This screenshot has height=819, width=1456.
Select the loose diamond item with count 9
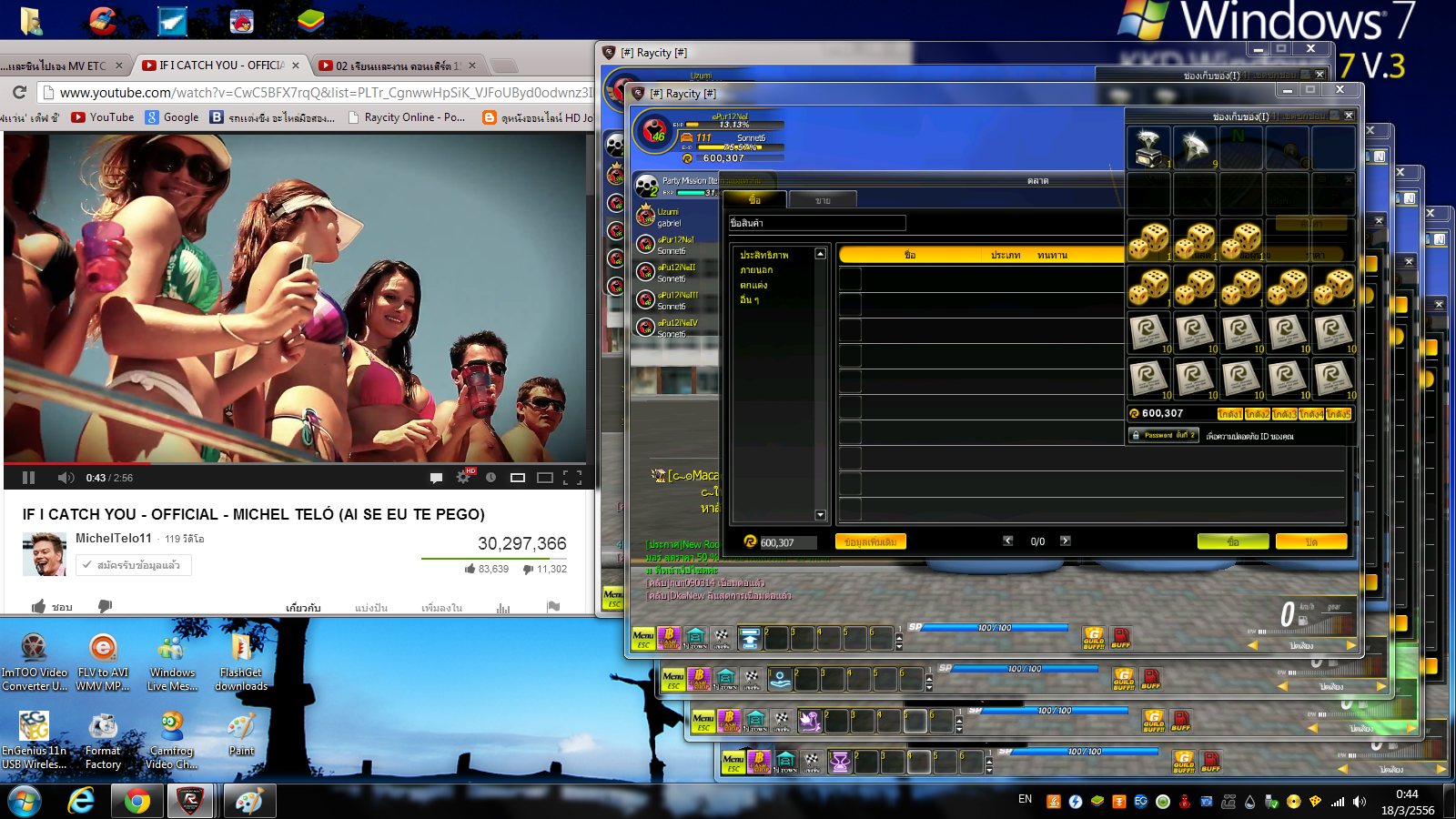coord(1196,147)
